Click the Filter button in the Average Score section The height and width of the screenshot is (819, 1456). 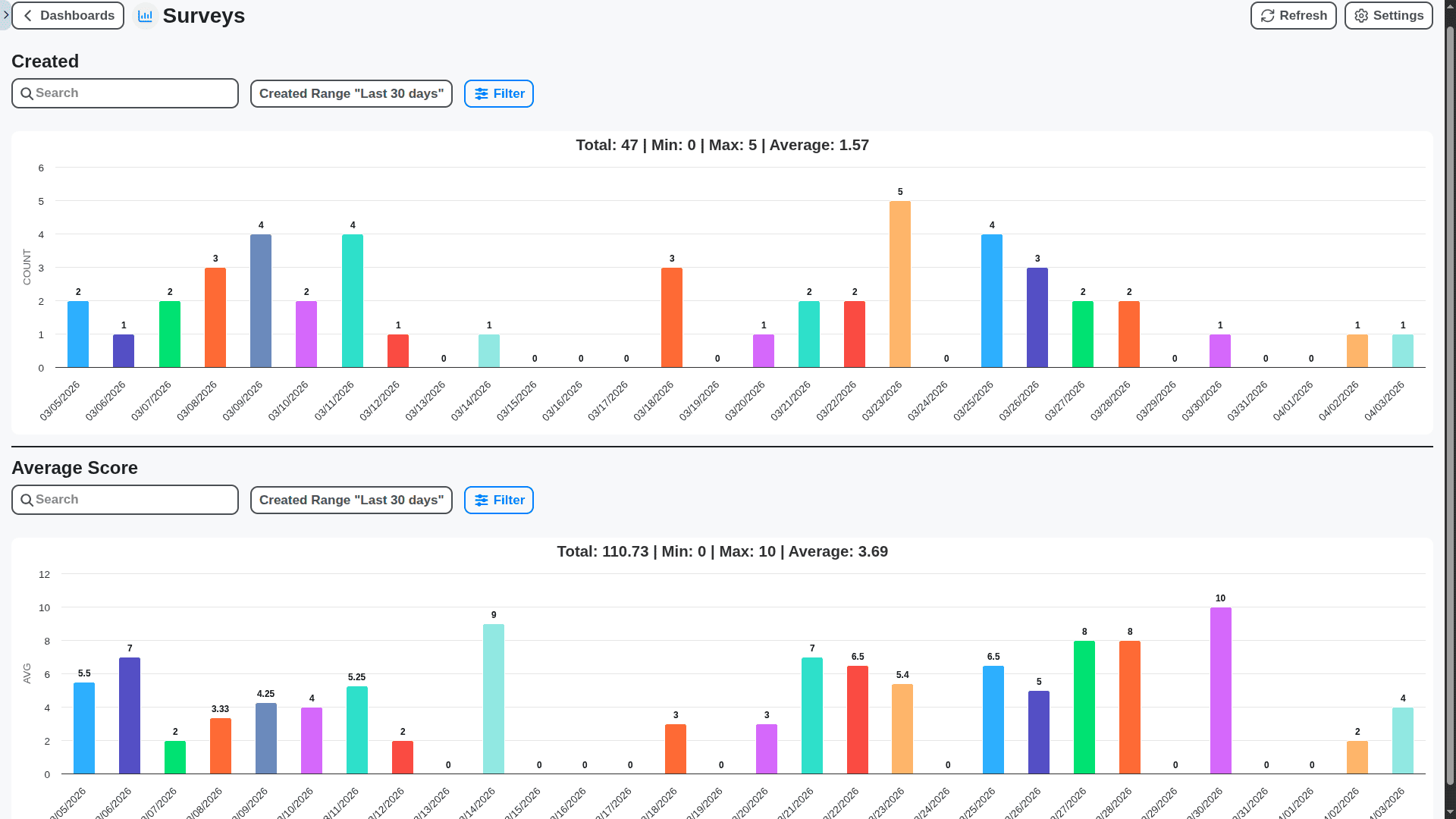tap(498, 500)
